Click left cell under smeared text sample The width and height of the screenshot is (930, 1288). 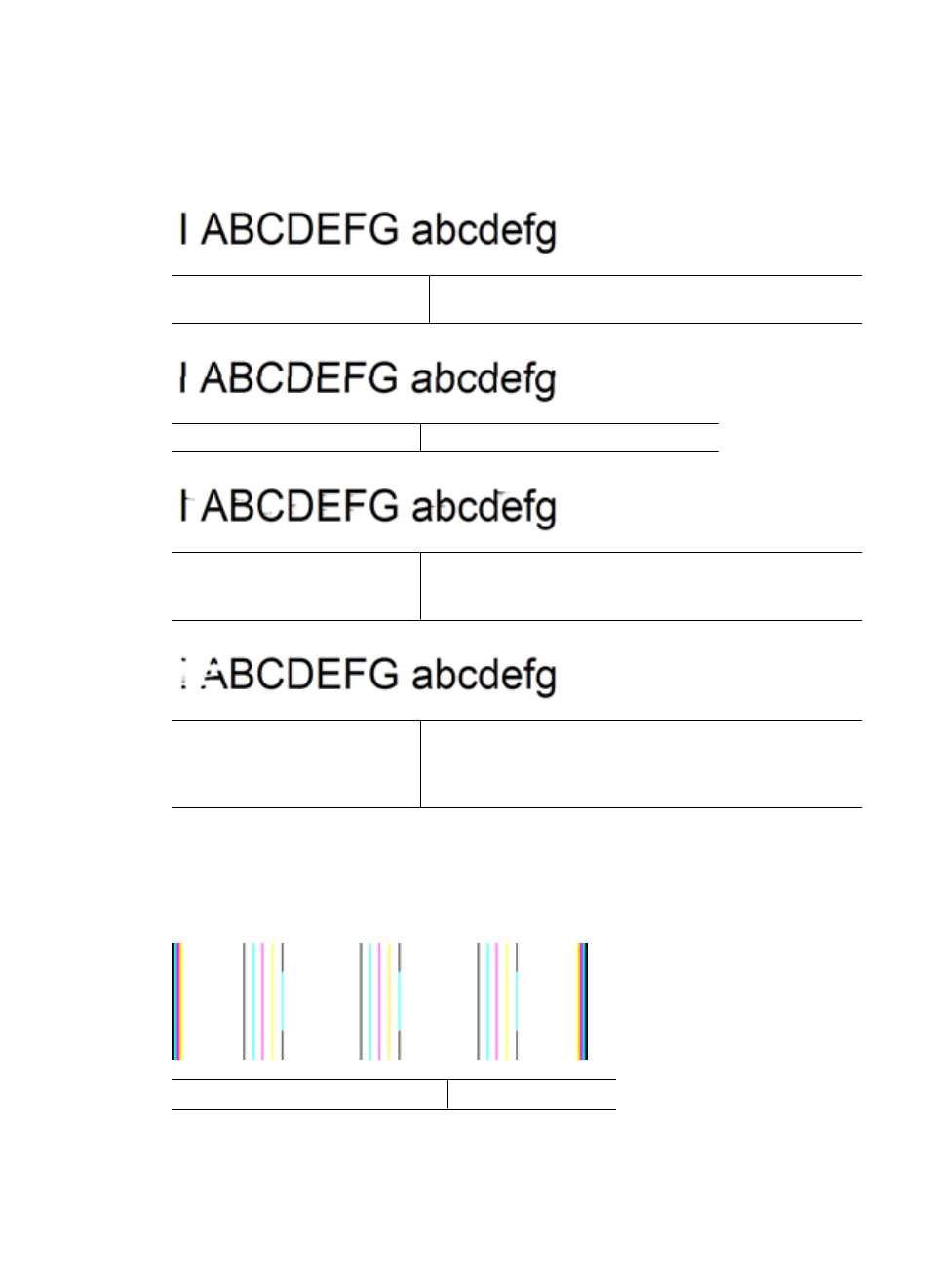pos(295,586)
